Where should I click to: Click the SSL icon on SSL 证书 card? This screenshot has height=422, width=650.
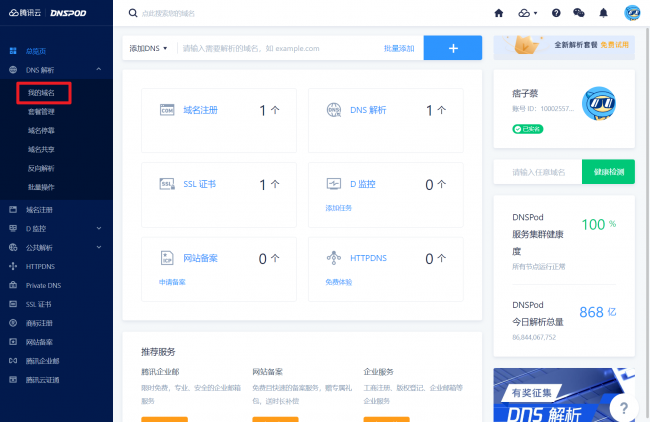pyautogui.click(x=167, y=184)
